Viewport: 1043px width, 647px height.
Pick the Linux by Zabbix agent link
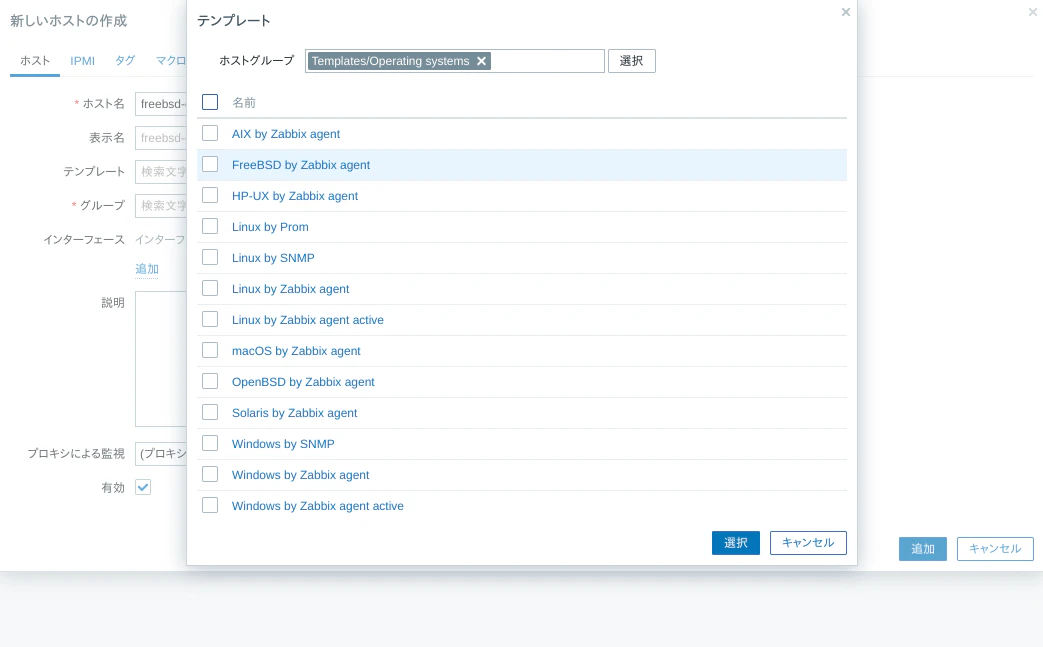pos(291,289)
